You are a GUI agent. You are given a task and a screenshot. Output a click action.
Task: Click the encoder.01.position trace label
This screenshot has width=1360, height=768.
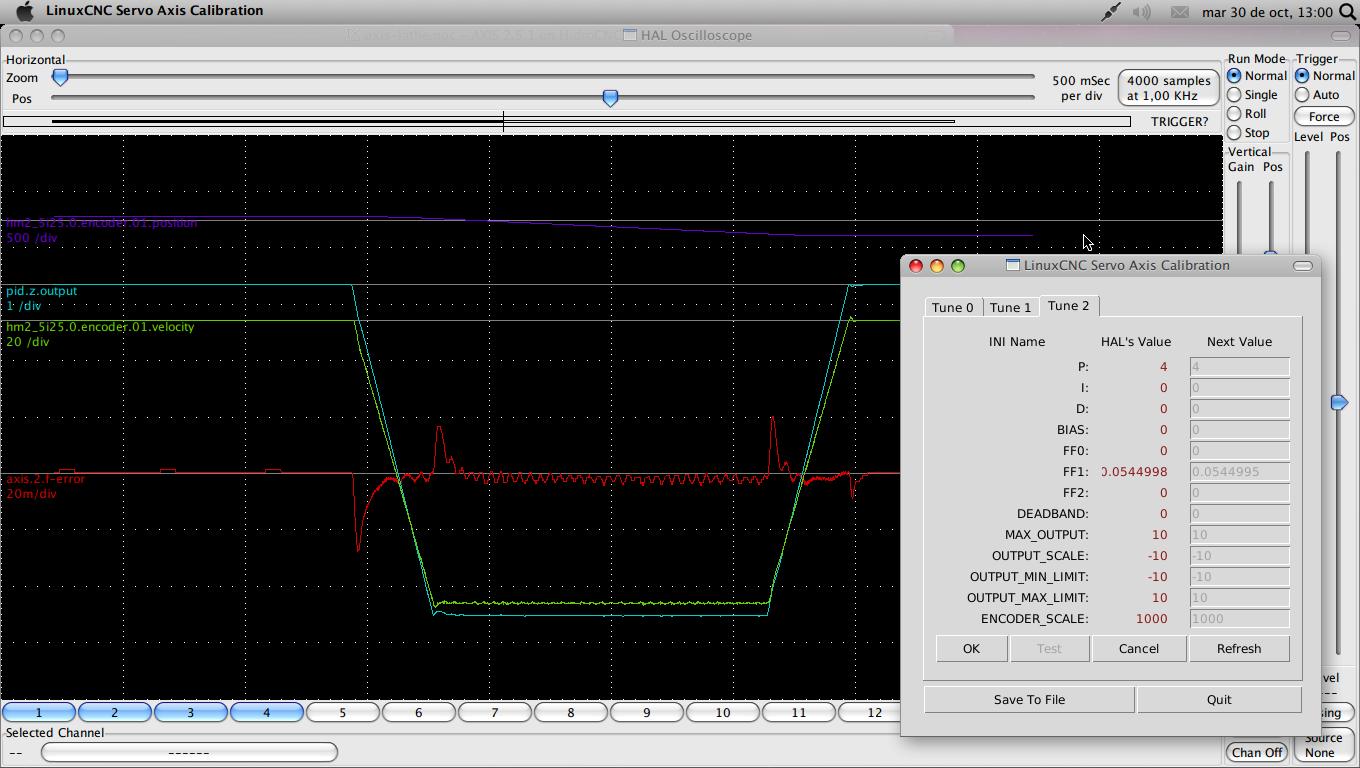pos(101,223)
